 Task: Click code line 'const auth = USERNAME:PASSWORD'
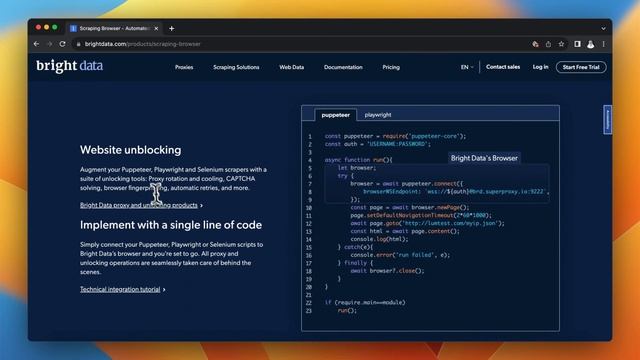pyautogui.click(x=378, y=144)
